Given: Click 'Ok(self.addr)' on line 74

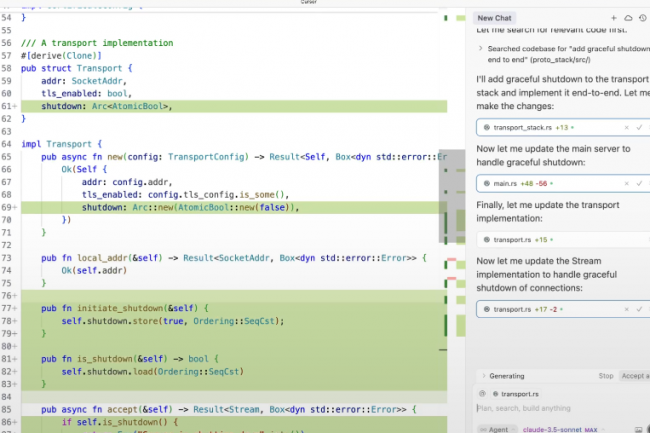Looking at the screenshot, I should tap(94, 271).
